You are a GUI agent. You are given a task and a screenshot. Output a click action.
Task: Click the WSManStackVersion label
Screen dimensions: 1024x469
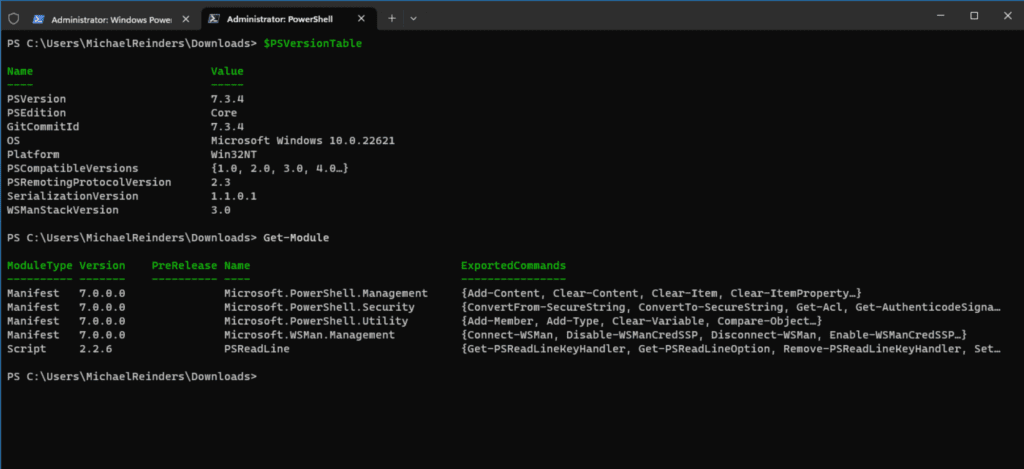click(63, 210)
